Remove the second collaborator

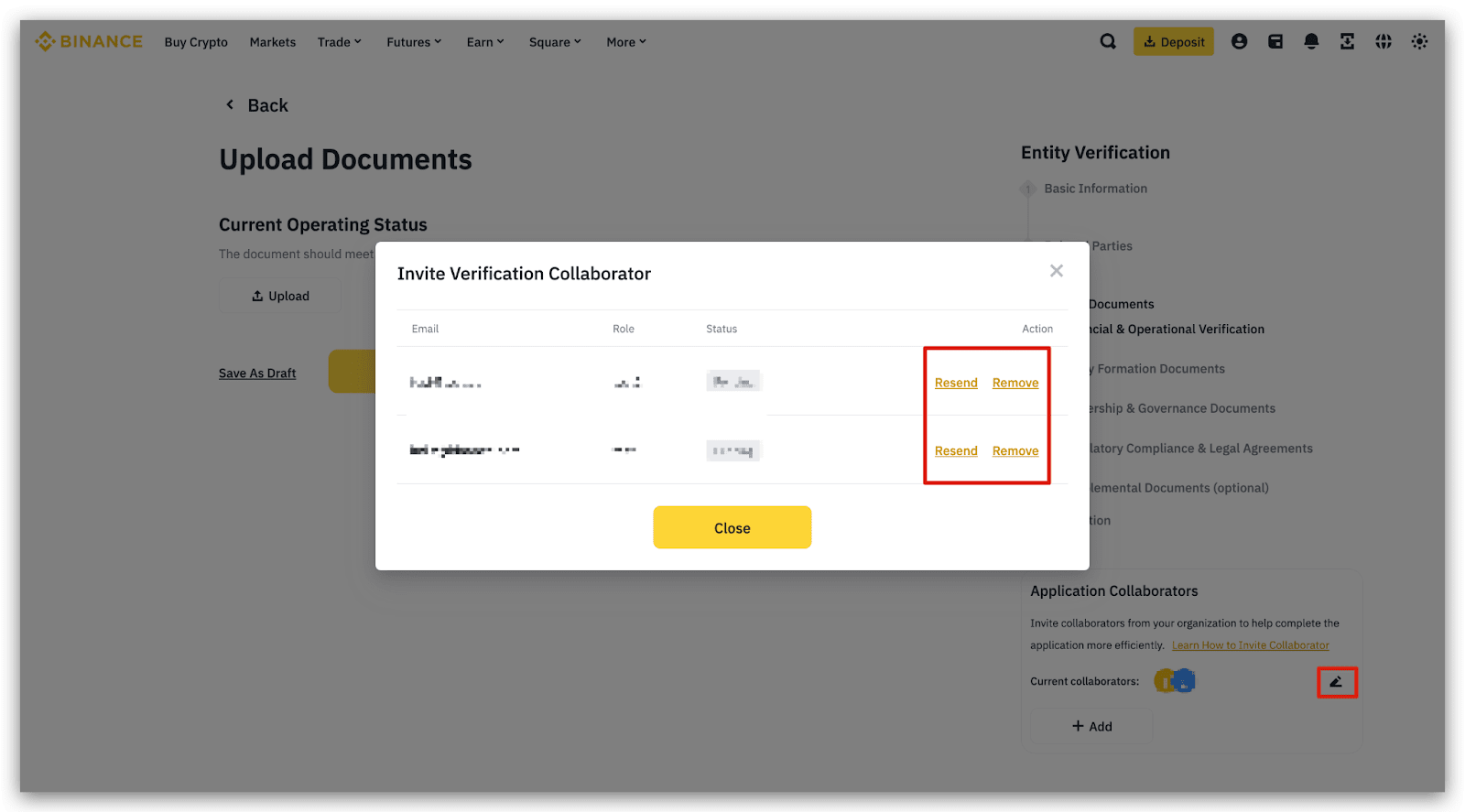pyautogui.click(x=1015, y=451)
